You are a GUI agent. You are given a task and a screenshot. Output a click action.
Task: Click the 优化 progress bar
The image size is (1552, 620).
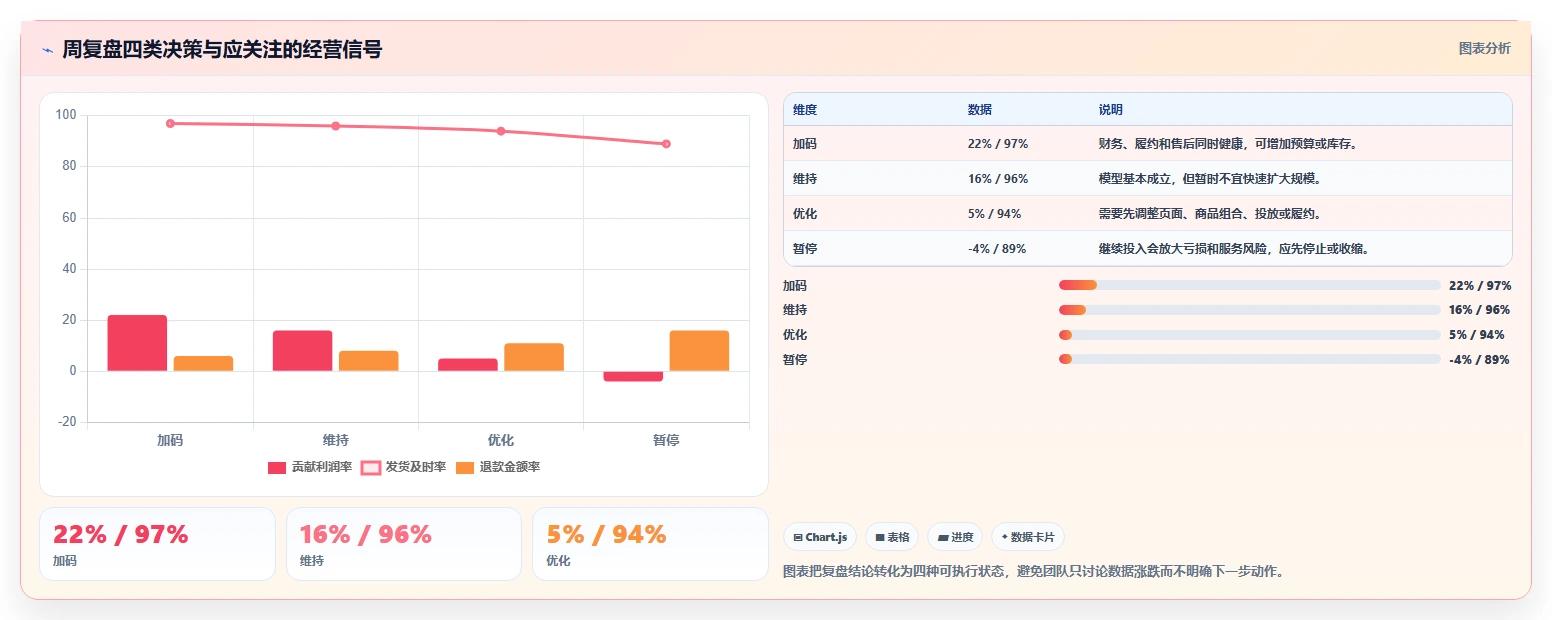click(1249, 335)
